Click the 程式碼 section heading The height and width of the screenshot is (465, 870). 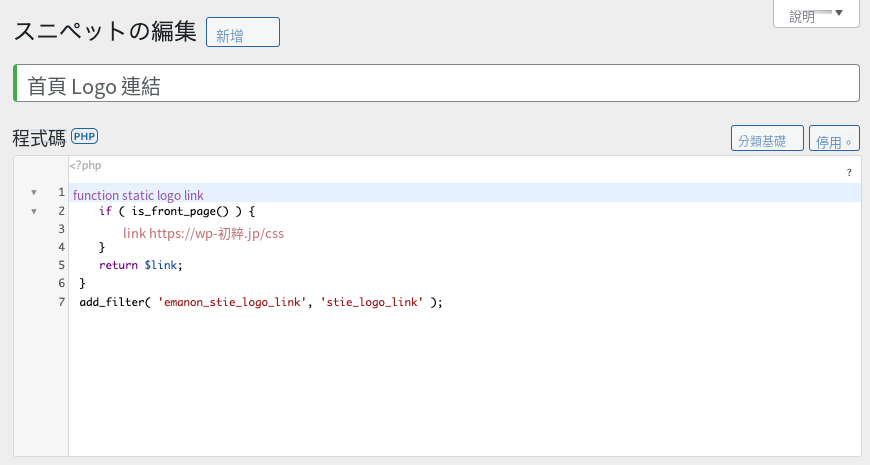39,138
